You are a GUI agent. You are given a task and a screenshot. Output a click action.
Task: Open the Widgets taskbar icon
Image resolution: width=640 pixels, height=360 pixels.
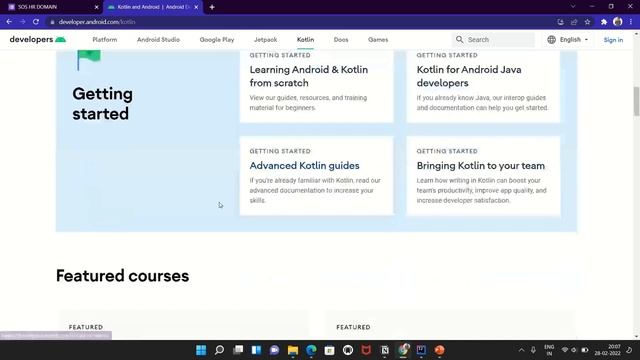click(x=256, y=350)
